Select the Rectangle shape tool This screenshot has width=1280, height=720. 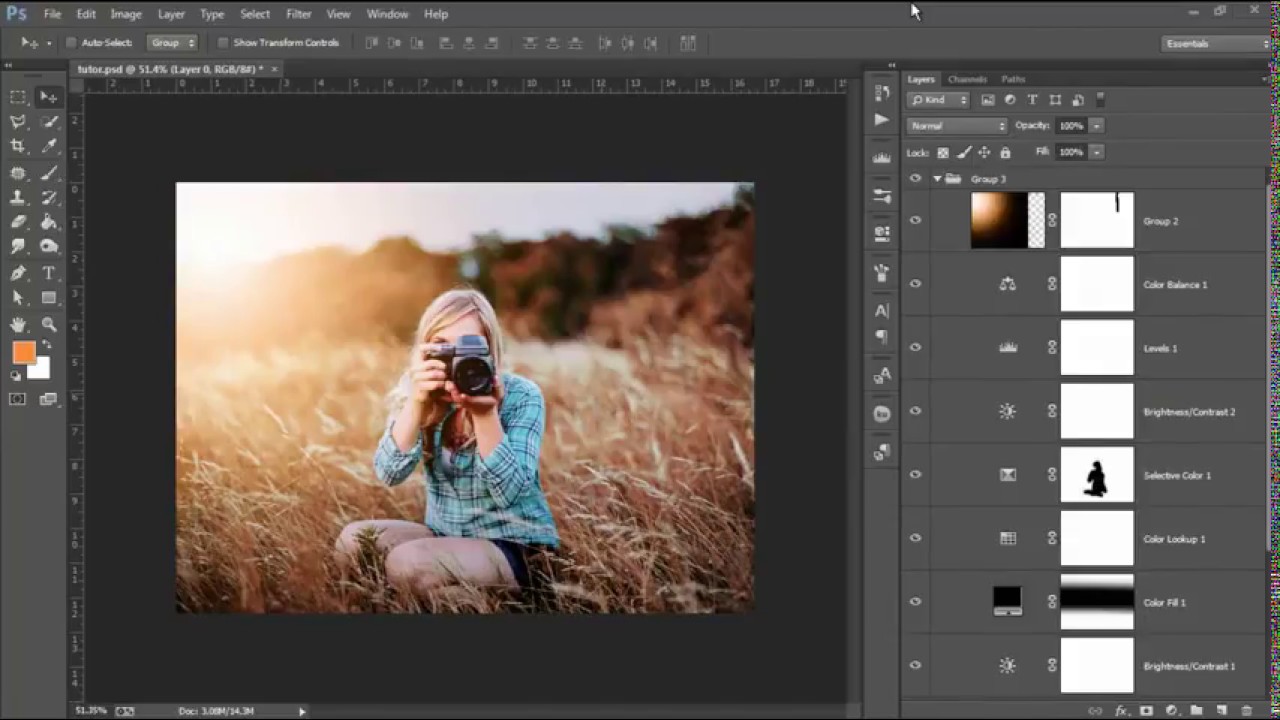48,298
